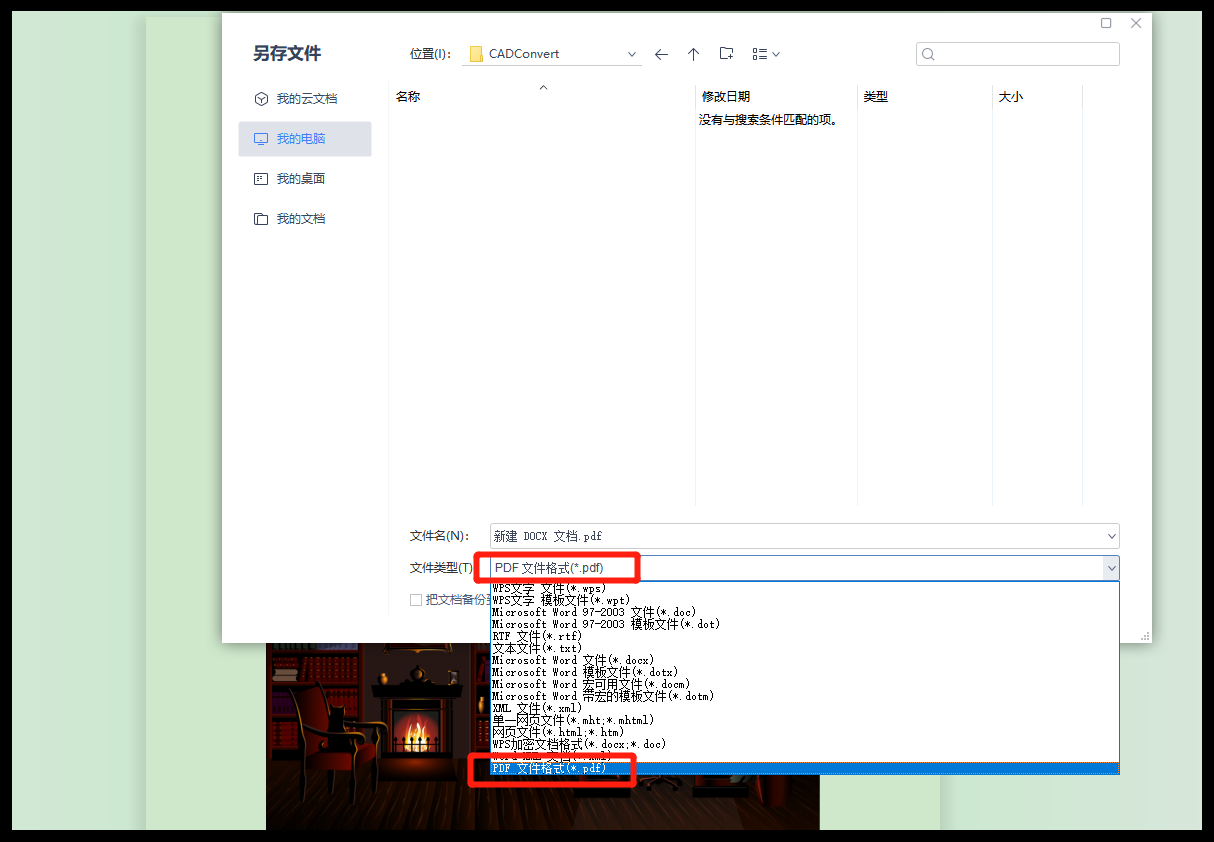Expand the 文件名 history dropdown arrow
1214x842 pixels.
pyautogui.click(x=1111, y=536)
